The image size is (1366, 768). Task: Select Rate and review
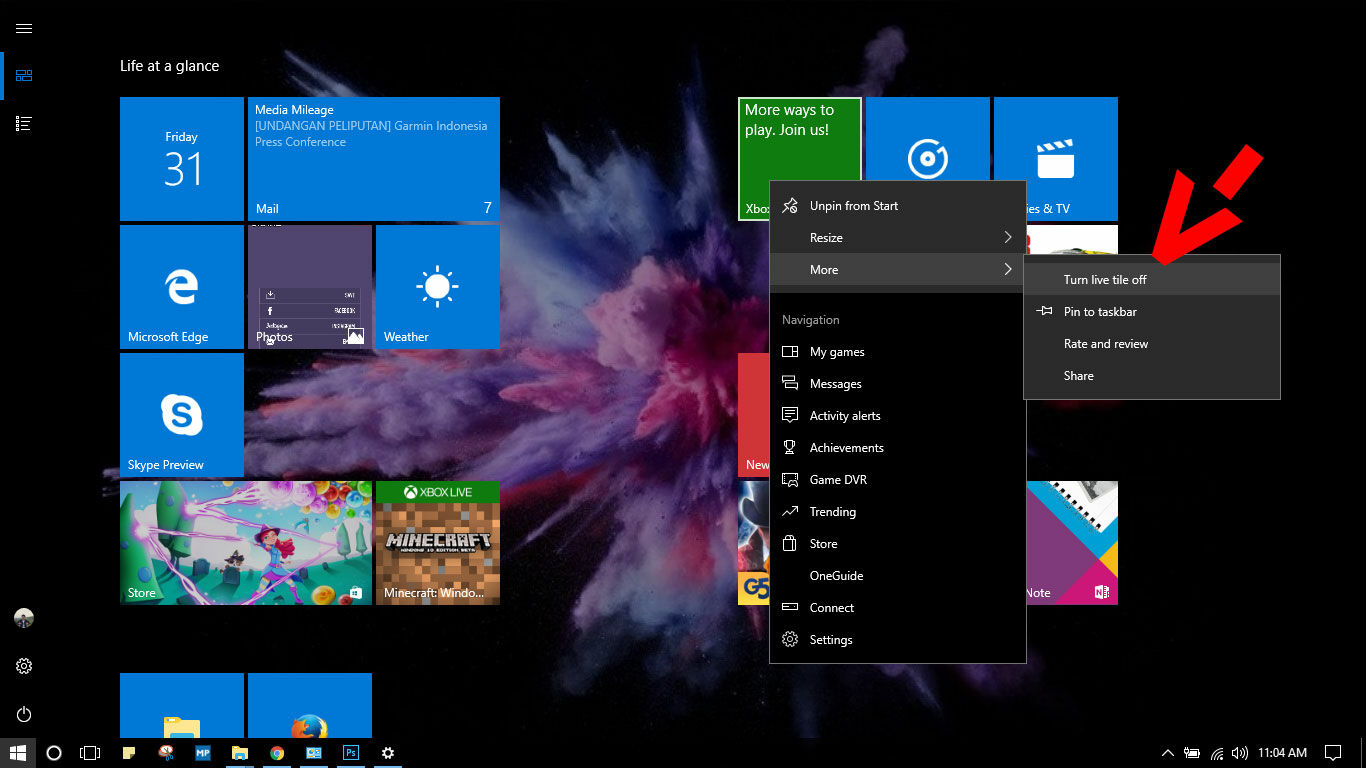click(1152, 344)
